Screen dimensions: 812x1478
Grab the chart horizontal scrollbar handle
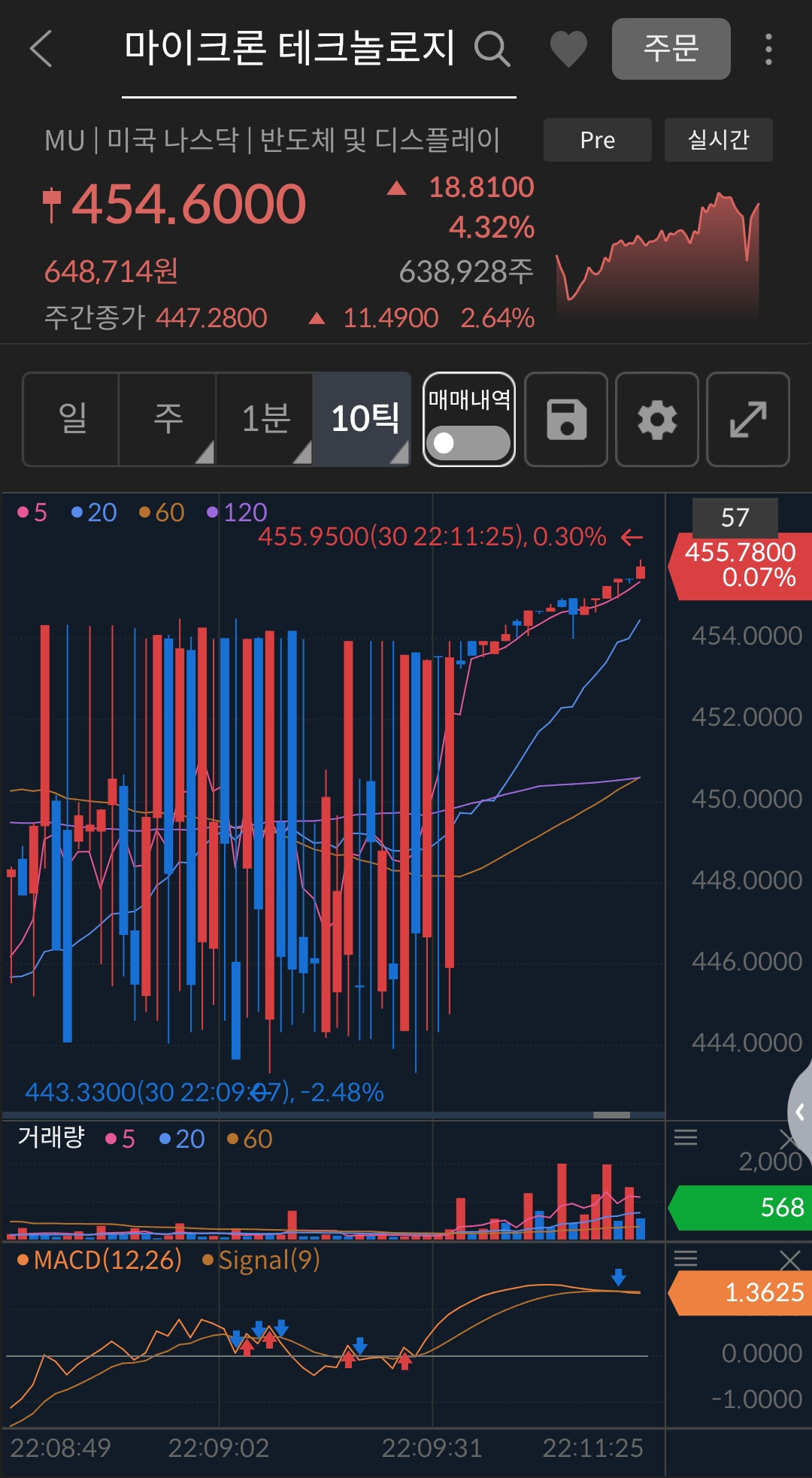[611, 1115]
